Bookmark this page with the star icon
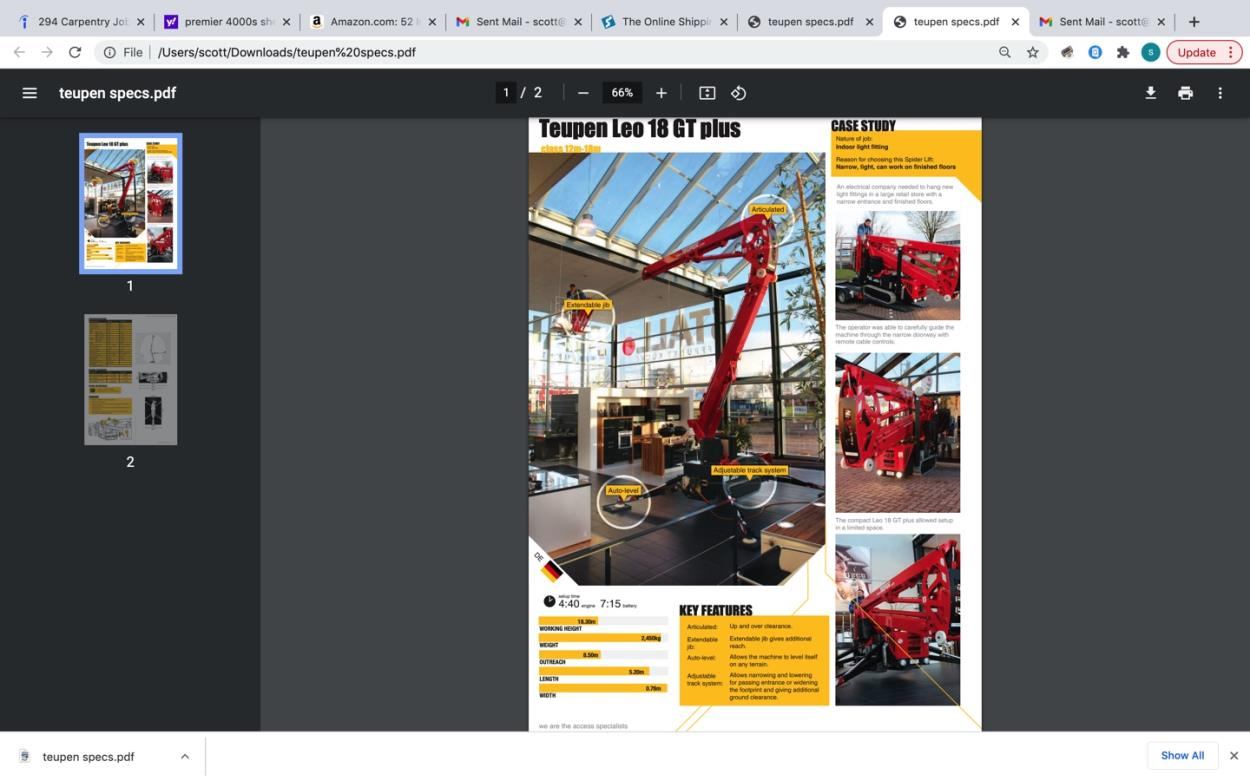Image resolution: width=1250 pixels, height=781 pixels. click(1033, 52)
